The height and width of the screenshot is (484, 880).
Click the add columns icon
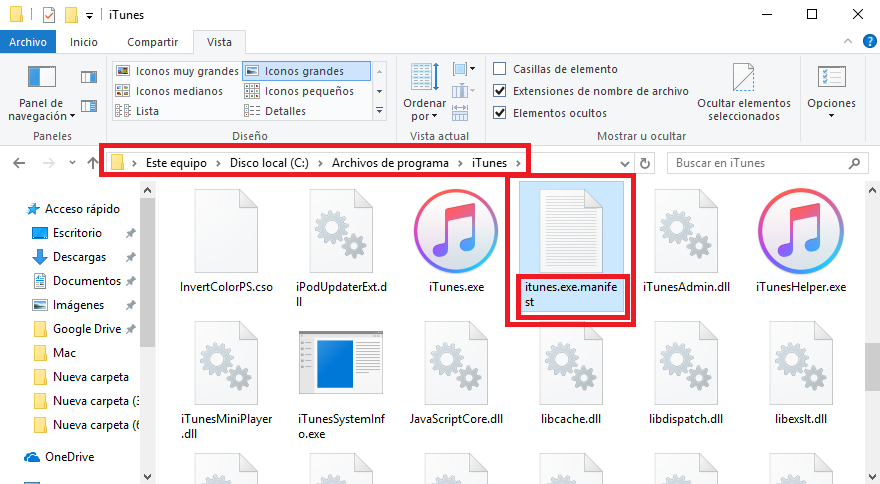pos(463,90)
